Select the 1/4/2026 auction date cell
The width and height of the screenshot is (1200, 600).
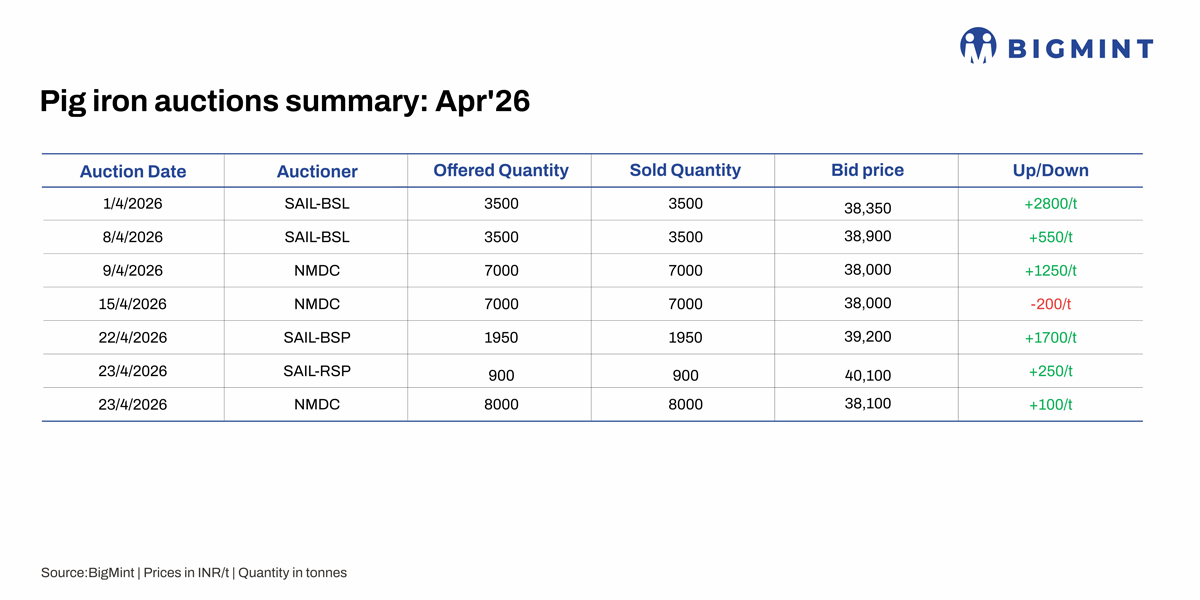133,203
